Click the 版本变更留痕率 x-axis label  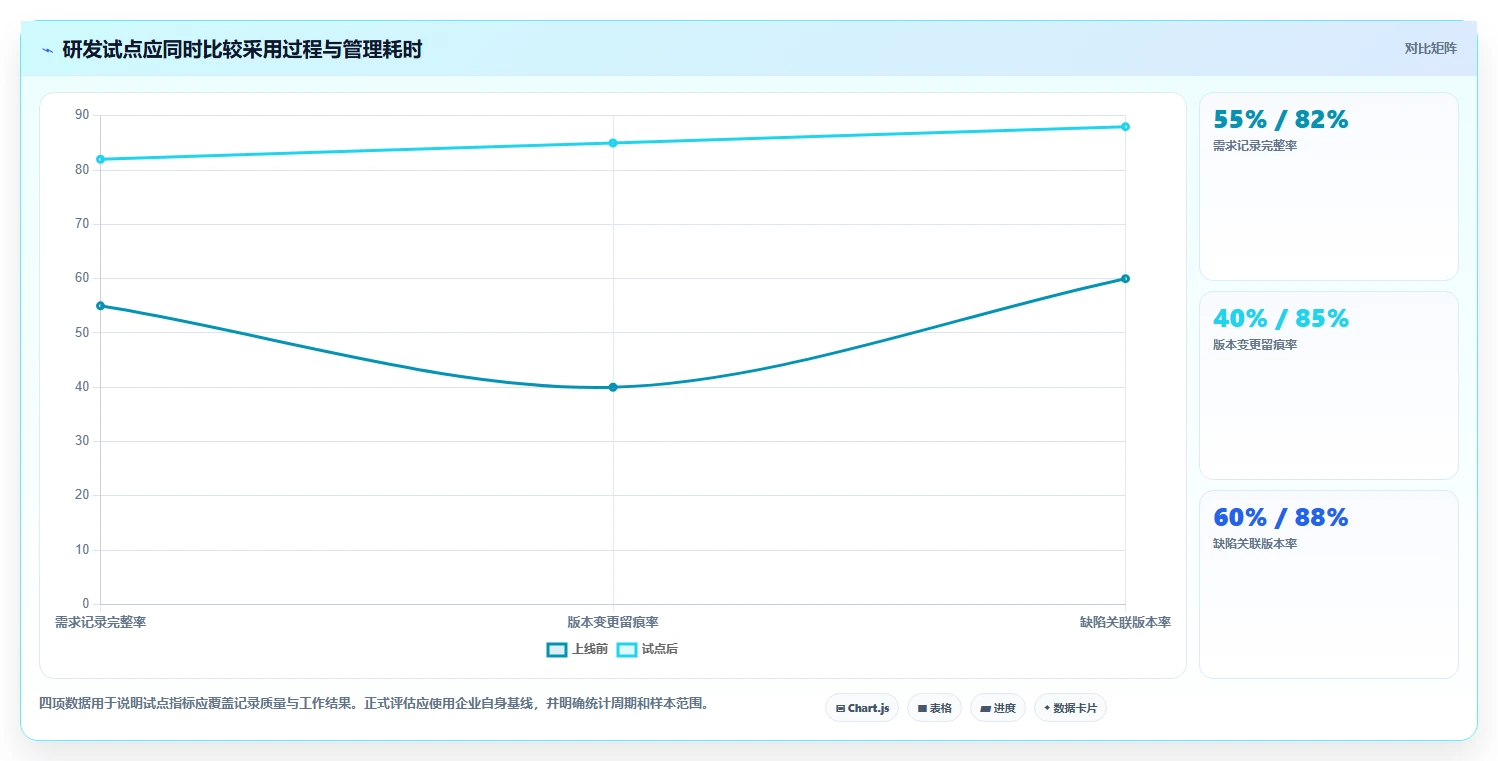613,622
